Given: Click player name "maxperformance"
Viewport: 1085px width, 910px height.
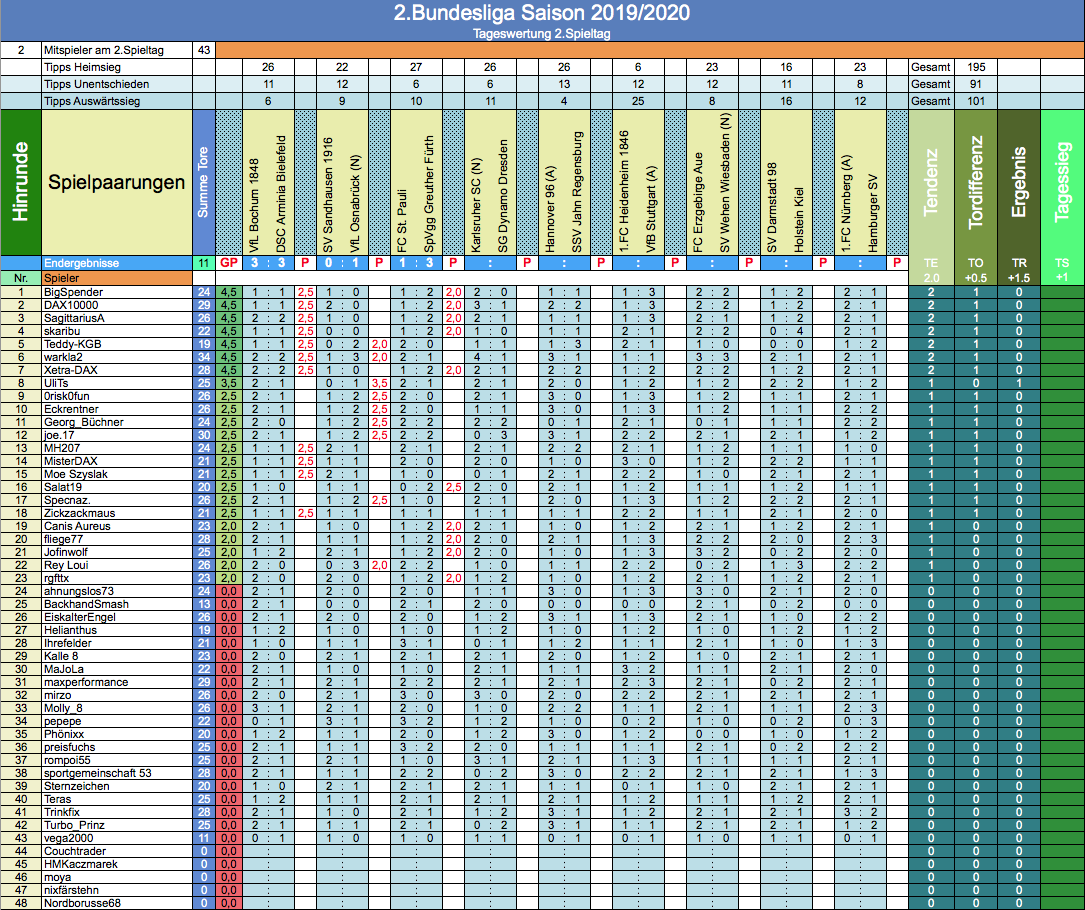Looking at the screenshot, I should point(86,682).
